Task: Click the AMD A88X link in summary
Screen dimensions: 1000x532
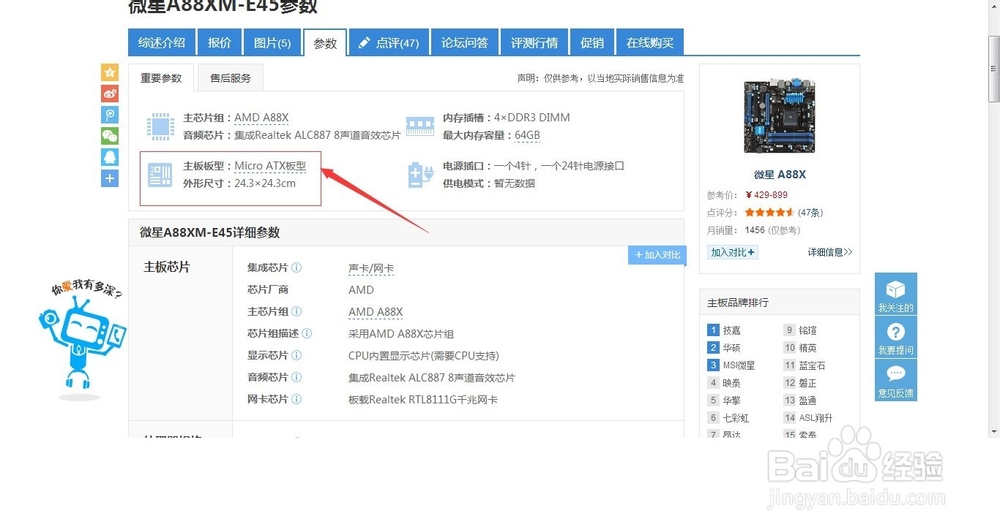Action: [x=261, y=118]
